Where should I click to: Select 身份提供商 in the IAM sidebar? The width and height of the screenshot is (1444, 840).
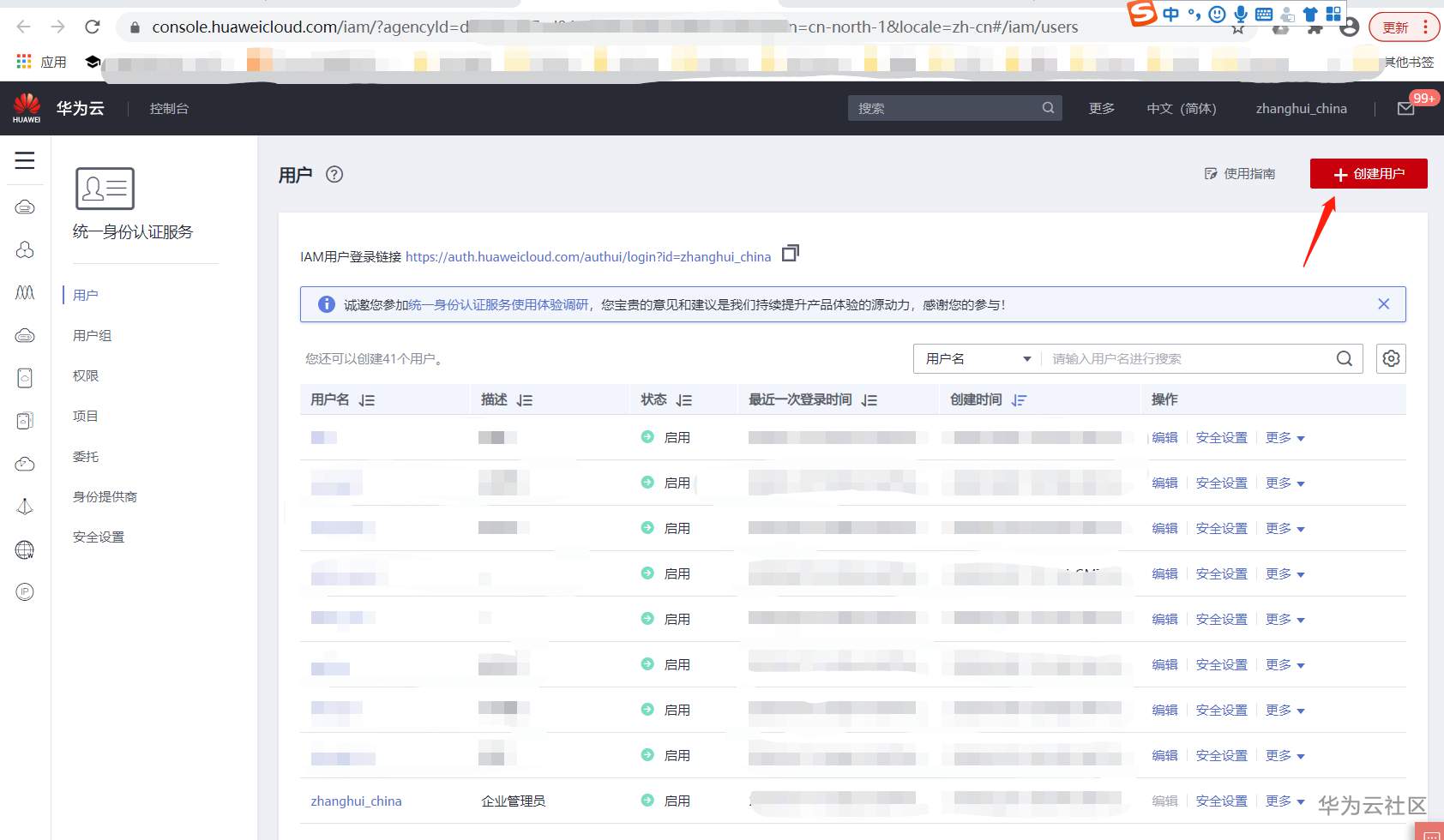point(105,496)
